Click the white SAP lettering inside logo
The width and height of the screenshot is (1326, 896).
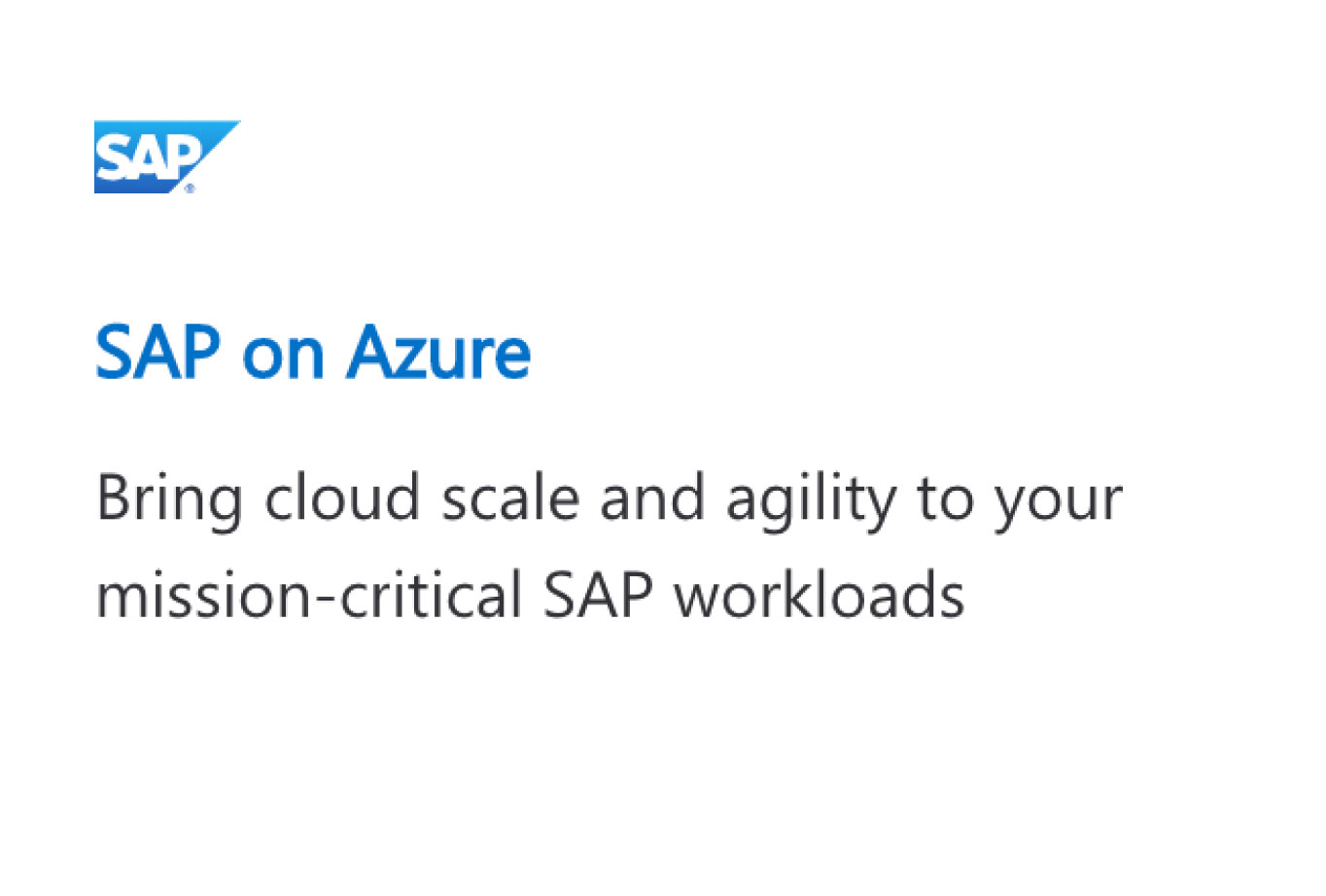pyautogui.click(x=150, y=156)
